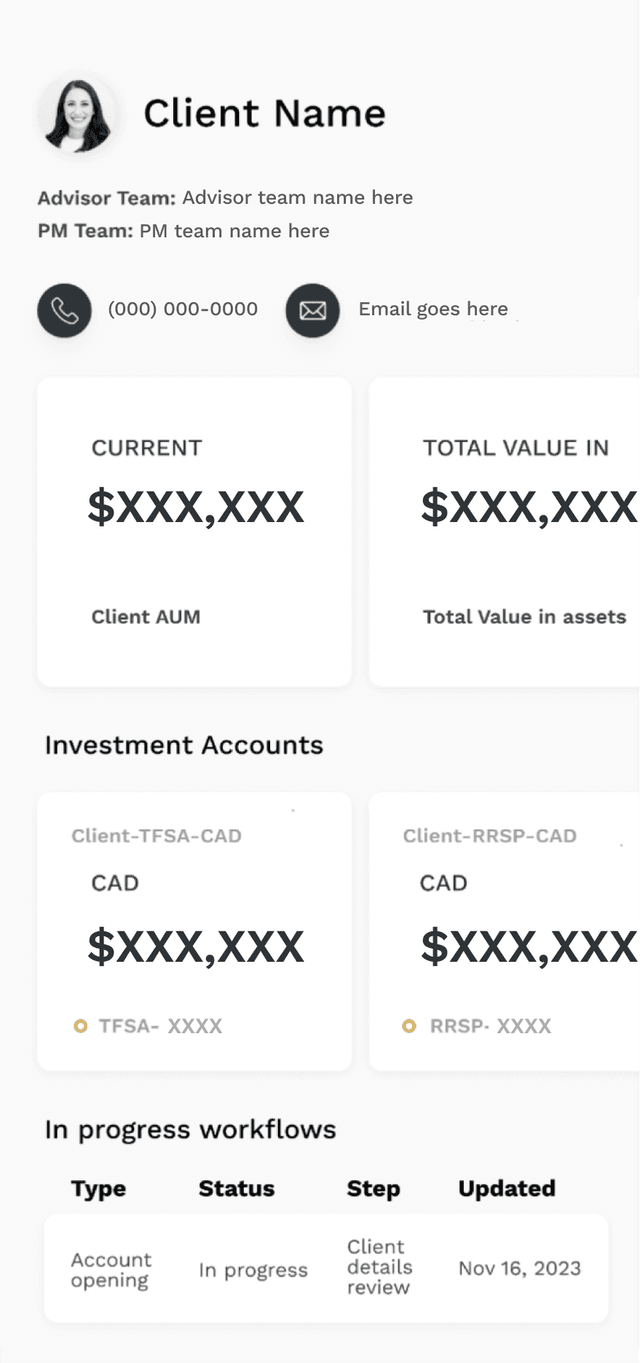Open the Total Value in assets card
The height and width of the screenshot is (1363, 640).
506,532
